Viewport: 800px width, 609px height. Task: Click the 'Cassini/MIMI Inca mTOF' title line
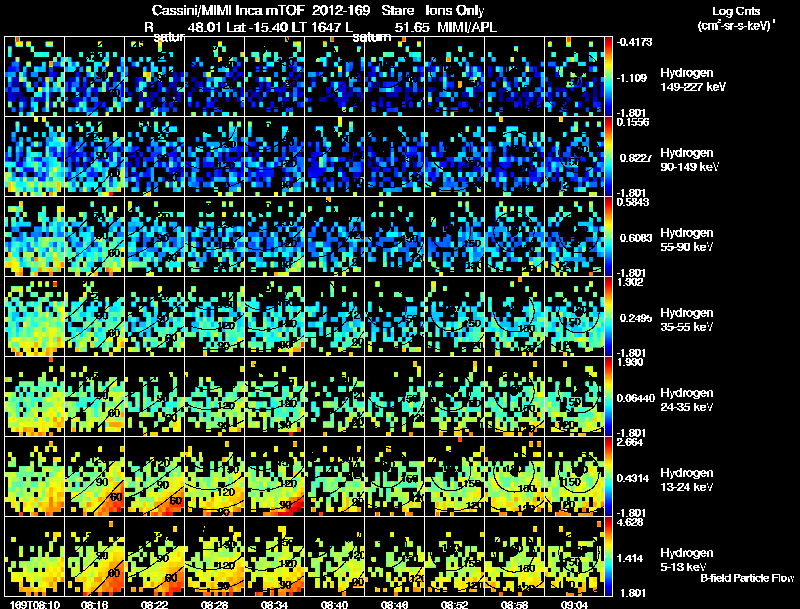[x=318, y=11]
